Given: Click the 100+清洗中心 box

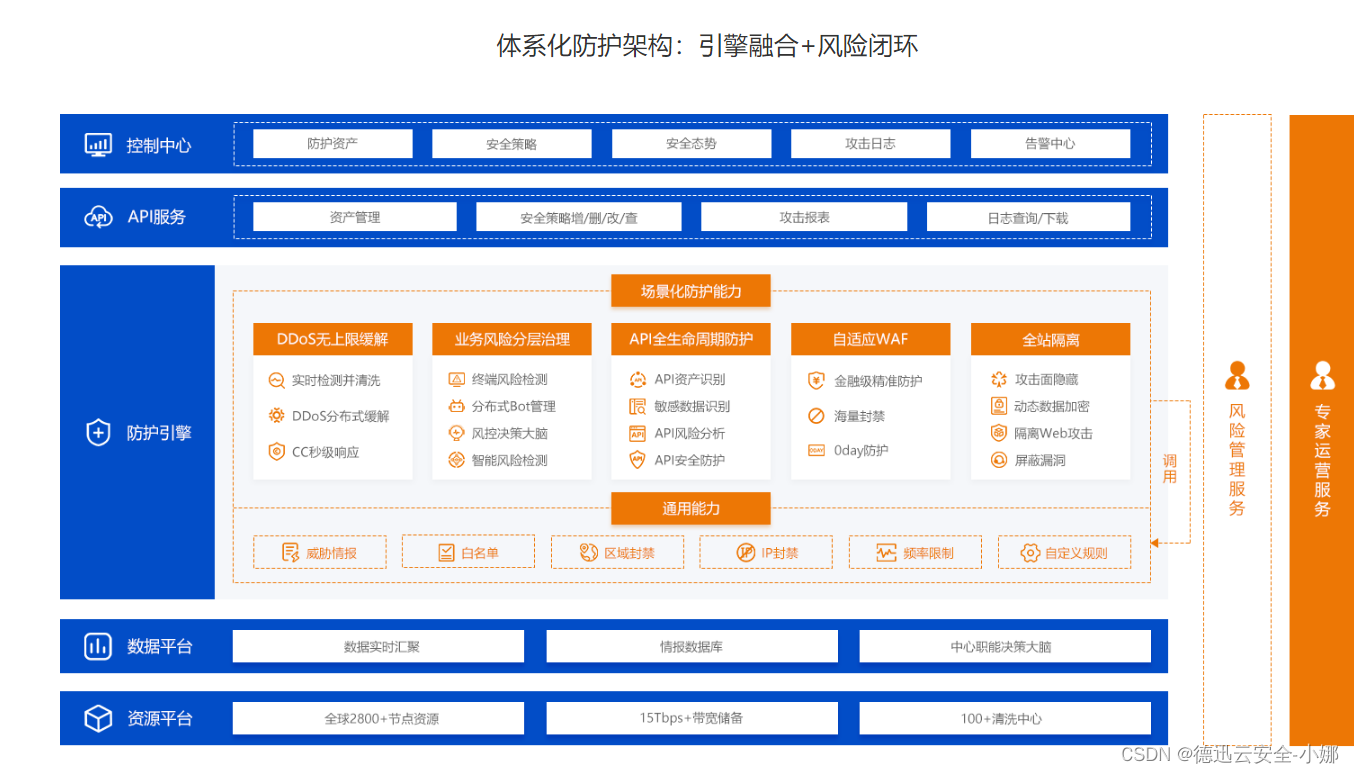Looking at the screenshot, I should tap(1004, 718).
